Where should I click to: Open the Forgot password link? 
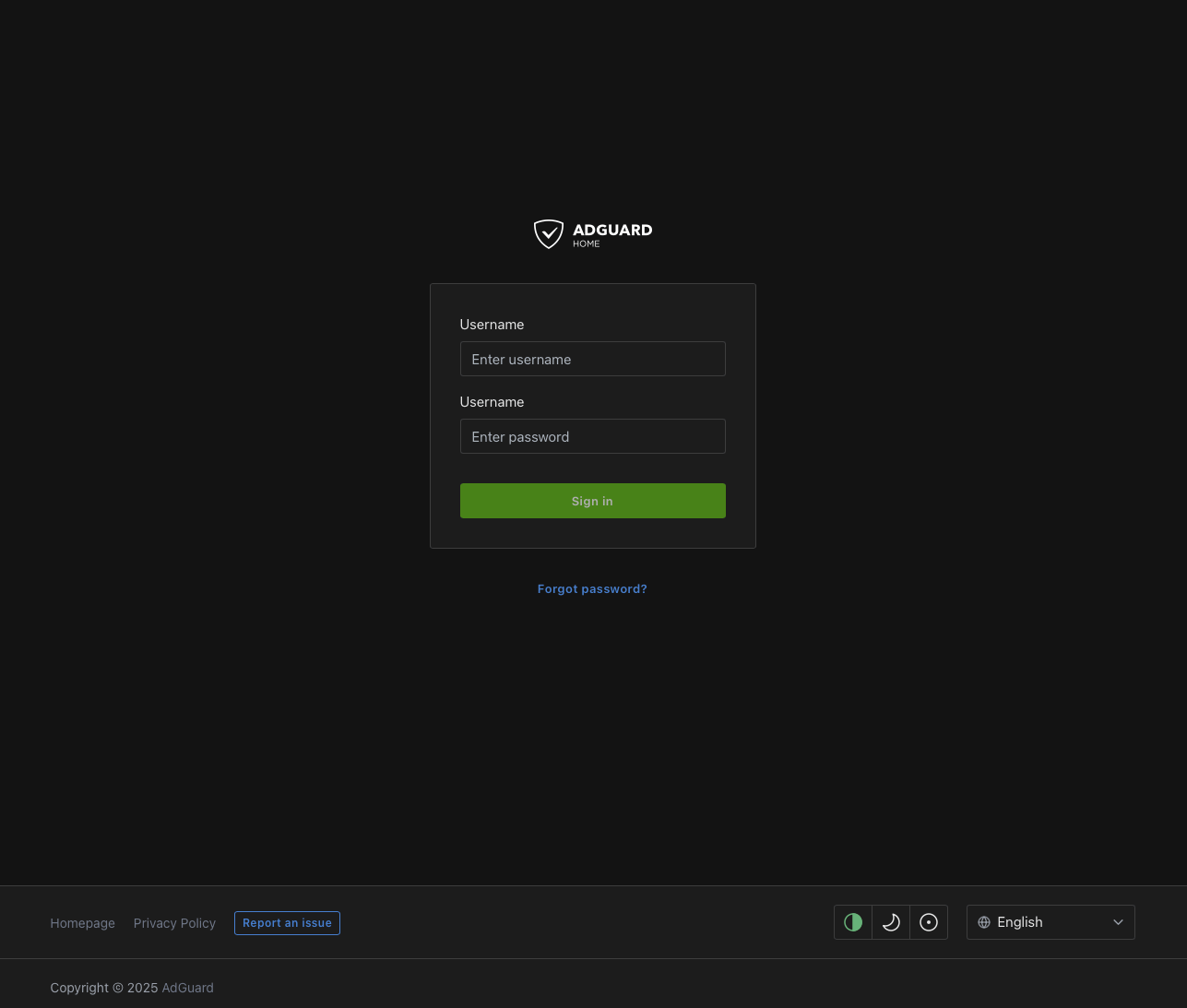tap(592, 588)
